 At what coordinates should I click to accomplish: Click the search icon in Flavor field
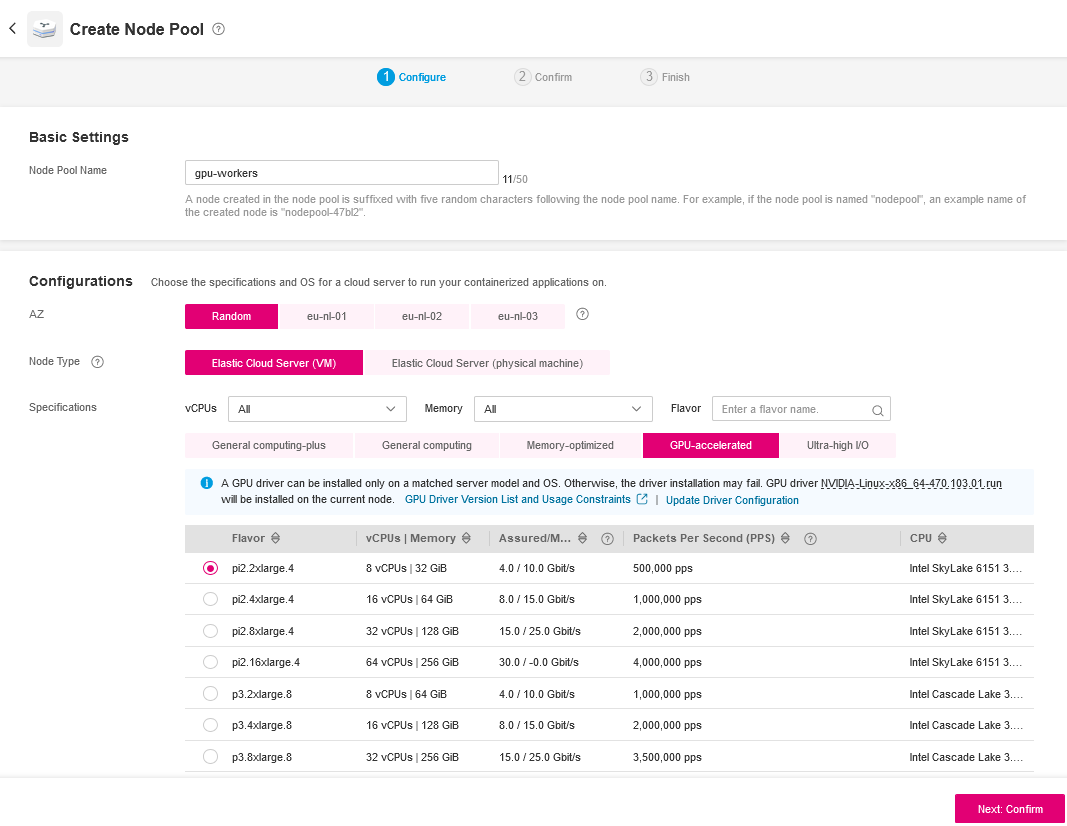877,410
